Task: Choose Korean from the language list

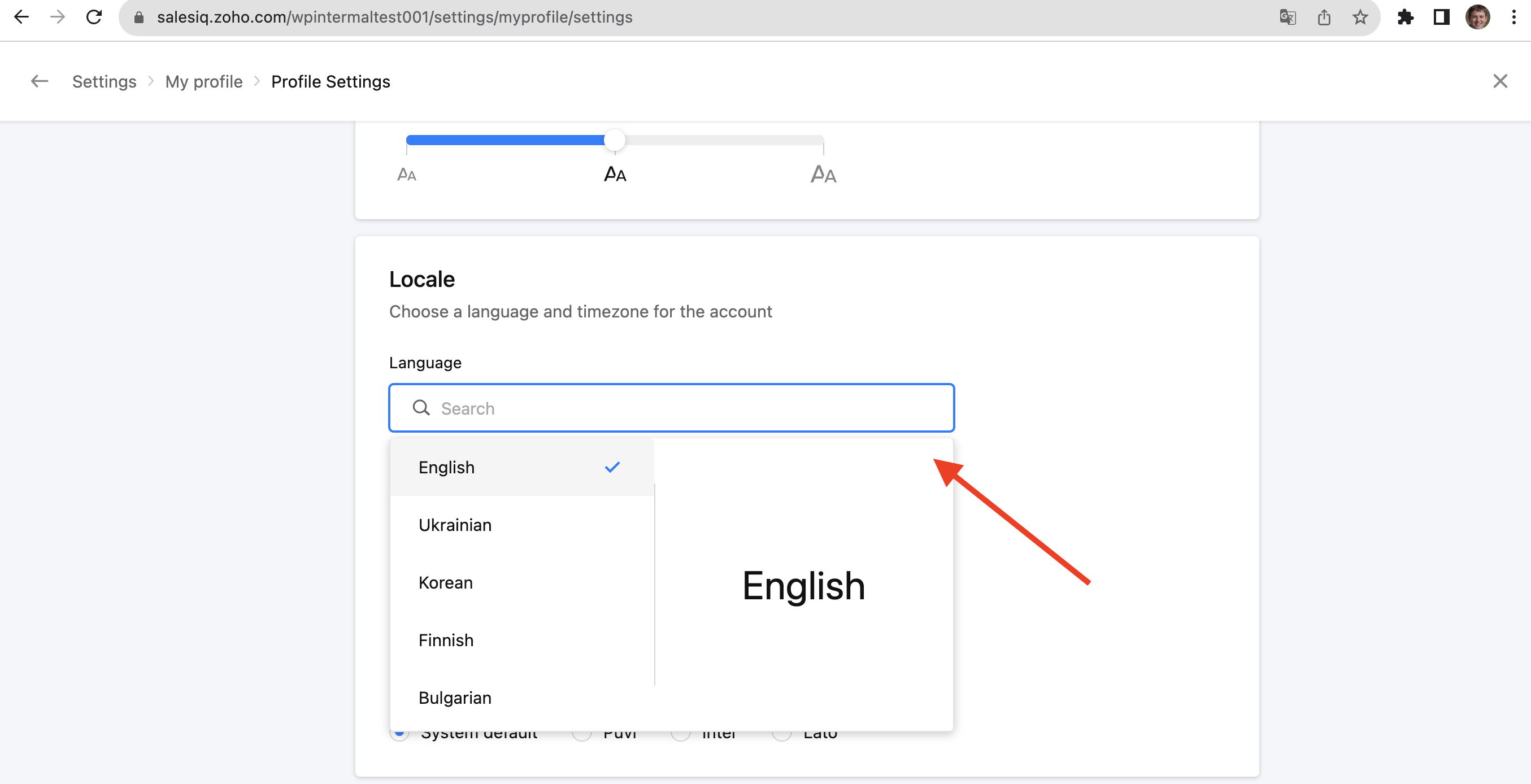Action: [445, 582]
